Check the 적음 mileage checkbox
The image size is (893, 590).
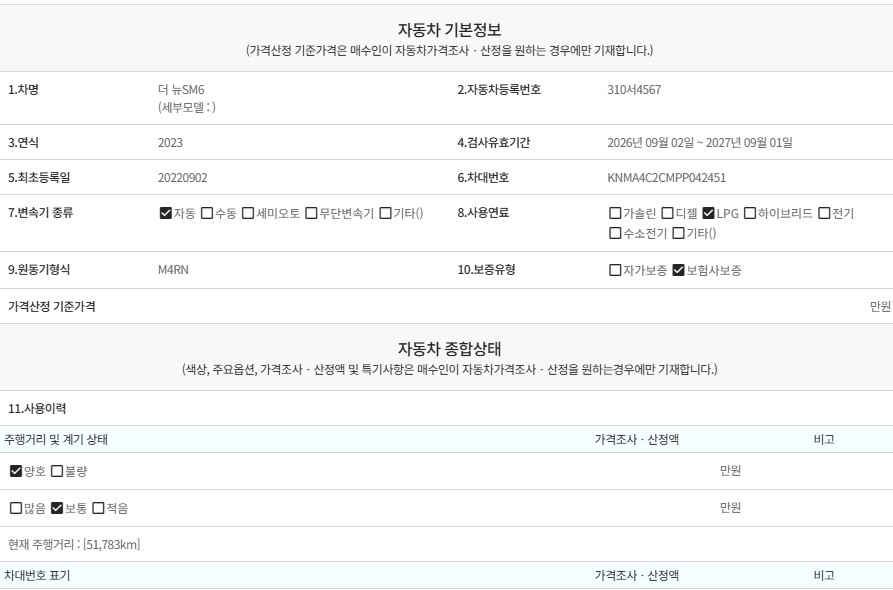99,508
